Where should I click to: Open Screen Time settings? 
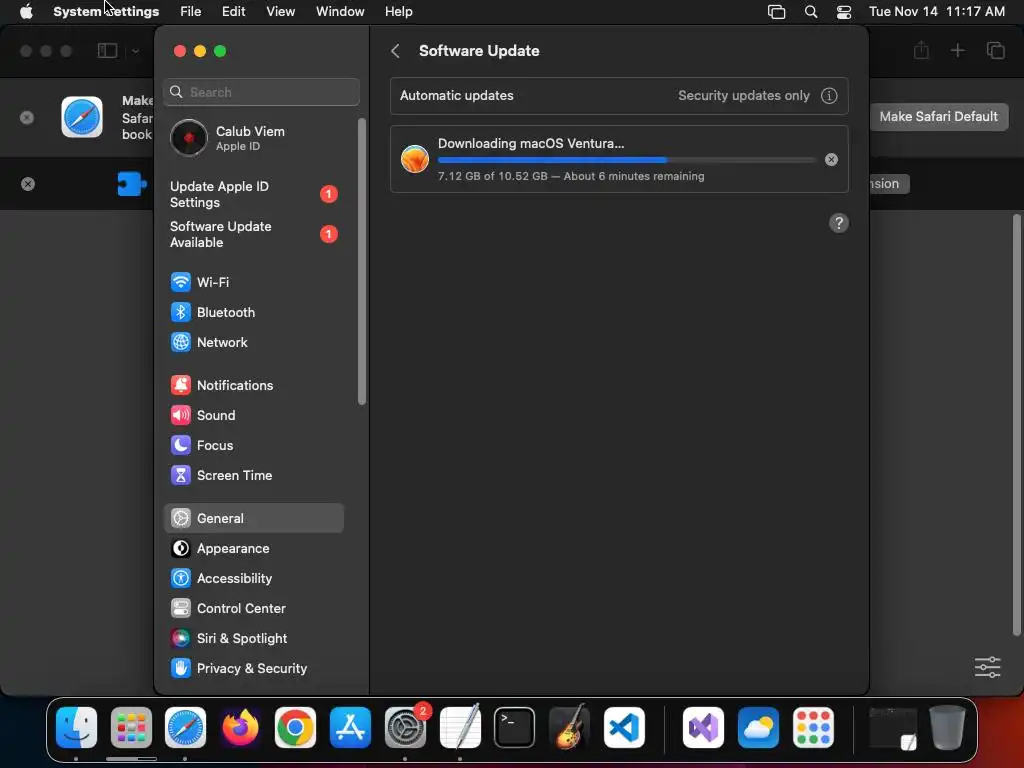253,475
